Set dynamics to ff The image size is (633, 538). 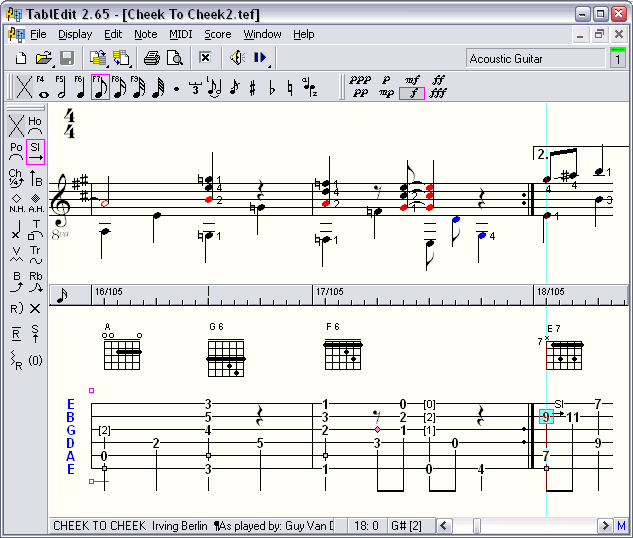pos(438,80)
